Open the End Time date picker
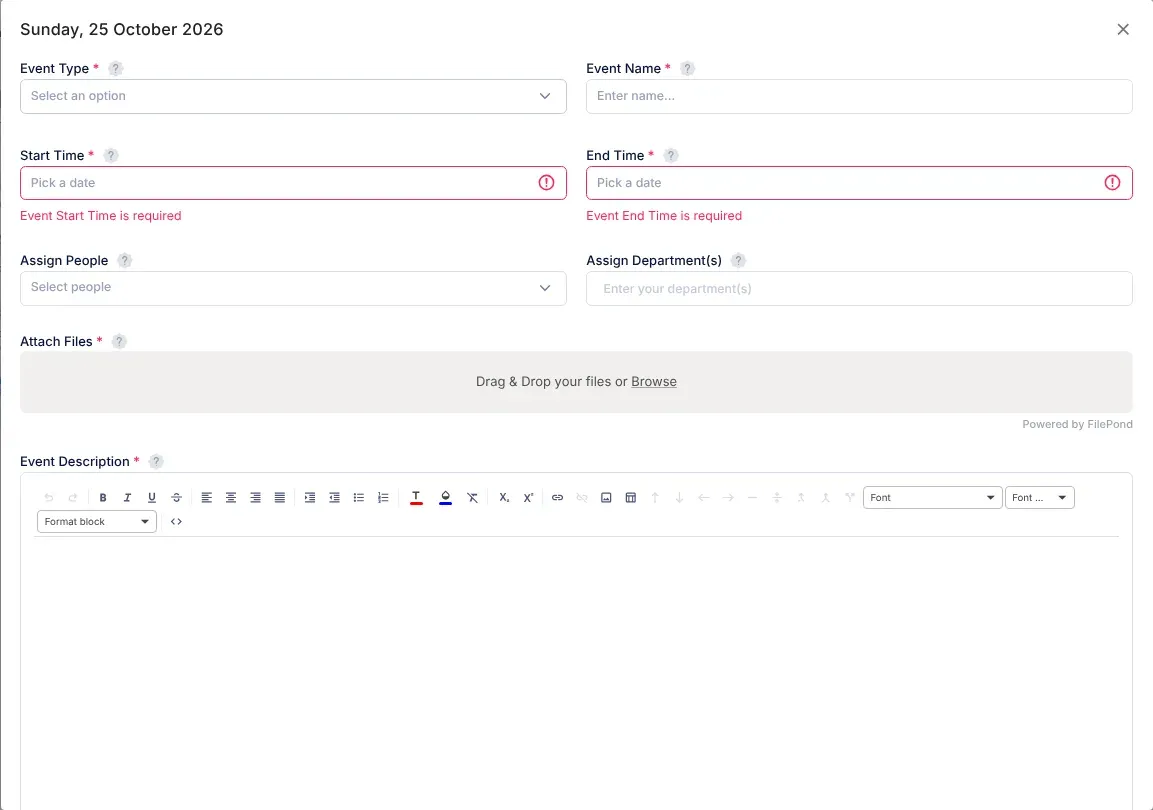This screenshot has height=810, width=1153. click(x=859, y=183)
